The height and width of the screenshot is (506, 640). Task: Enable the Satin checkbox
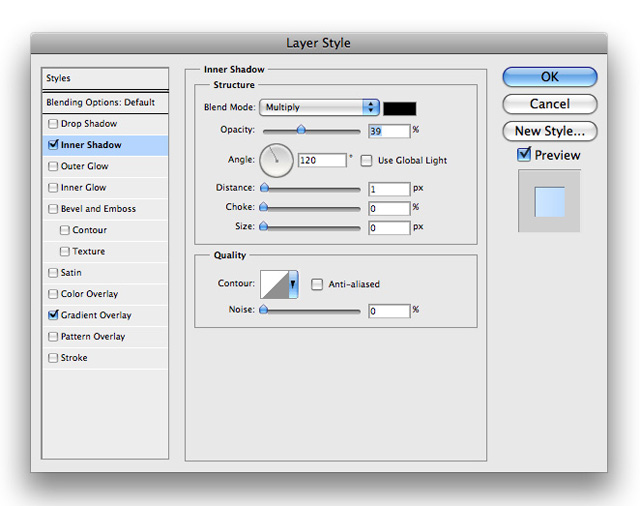click(53, 273)
